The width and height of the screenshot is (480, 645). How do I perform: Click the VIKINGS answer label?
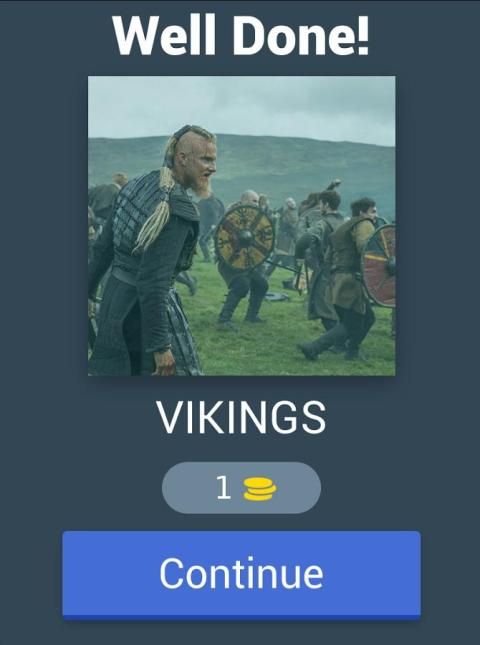(x=241, y=418)
